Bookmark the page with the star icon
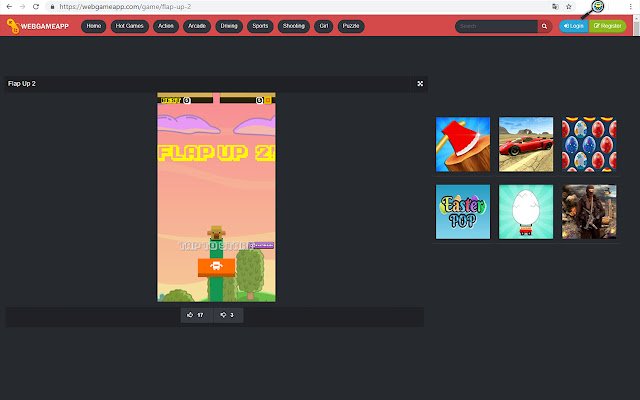The width and height of the screenshot is (640, 400). coord(569,7)
